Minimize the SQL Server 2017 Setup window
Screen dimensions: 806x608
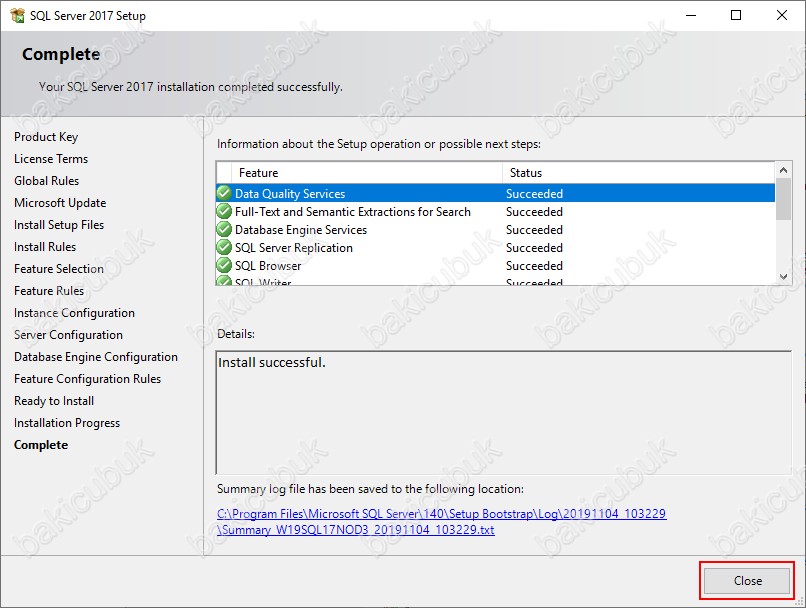tap(691, 15)
